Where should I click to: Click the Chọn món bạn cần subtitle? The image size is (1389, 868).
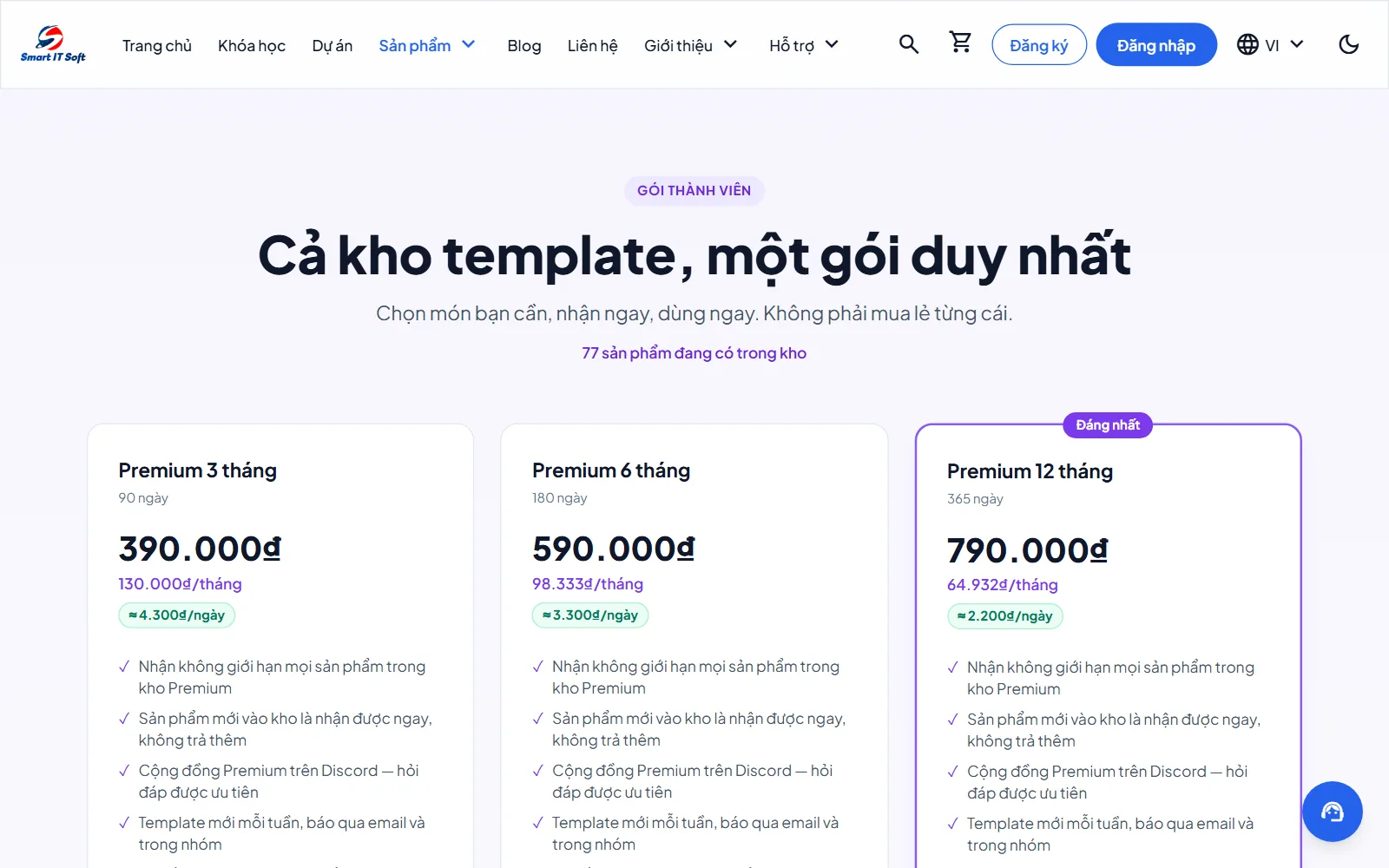pyautogui.click(x=694, y=313)
